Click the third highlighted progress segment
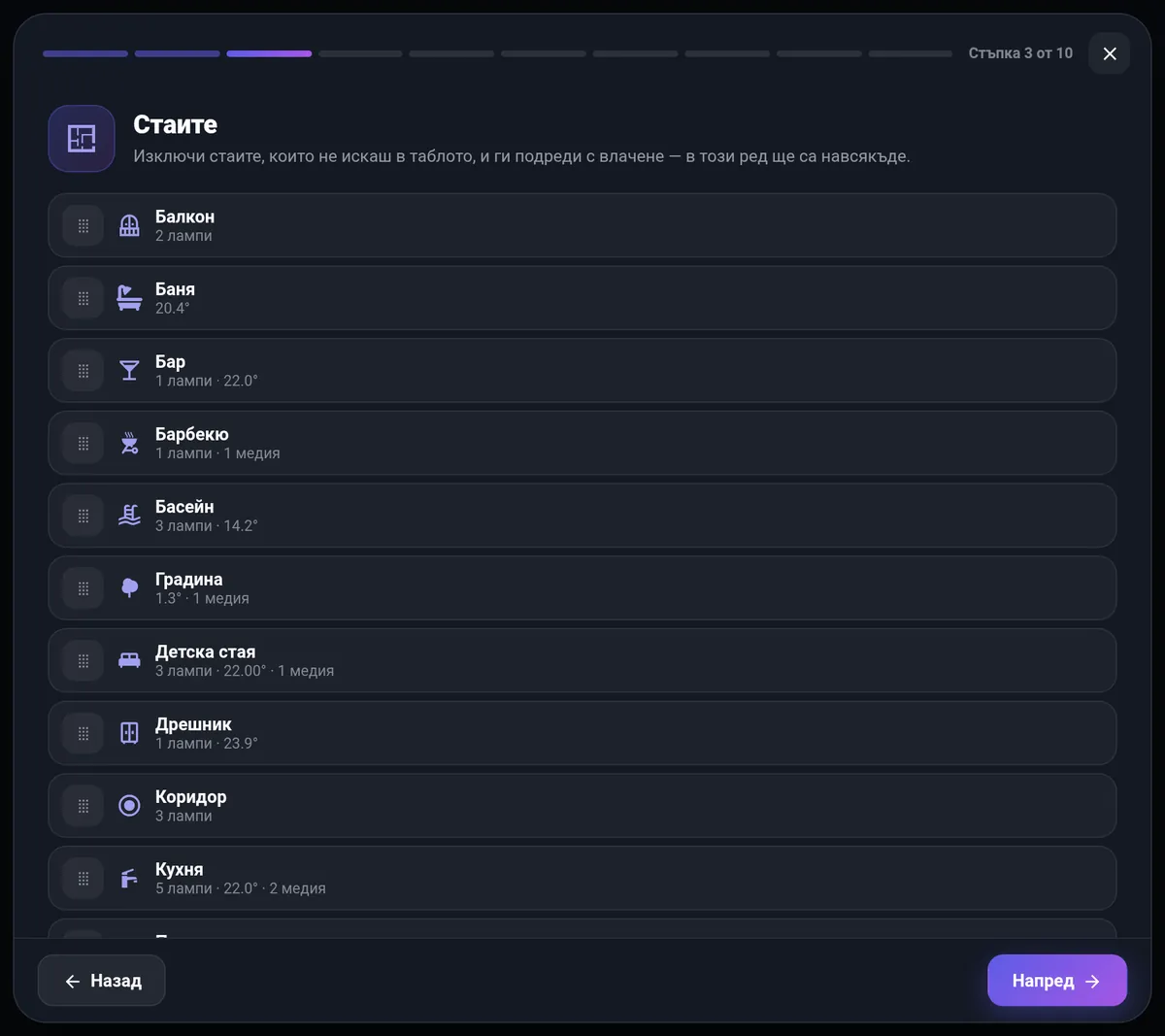The image size is (1165, 1036). click(269, 53)
